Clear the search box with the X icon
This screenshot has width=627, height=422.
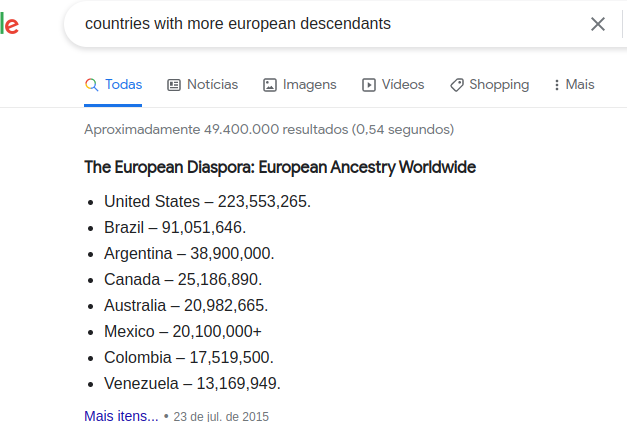(598, 24)
